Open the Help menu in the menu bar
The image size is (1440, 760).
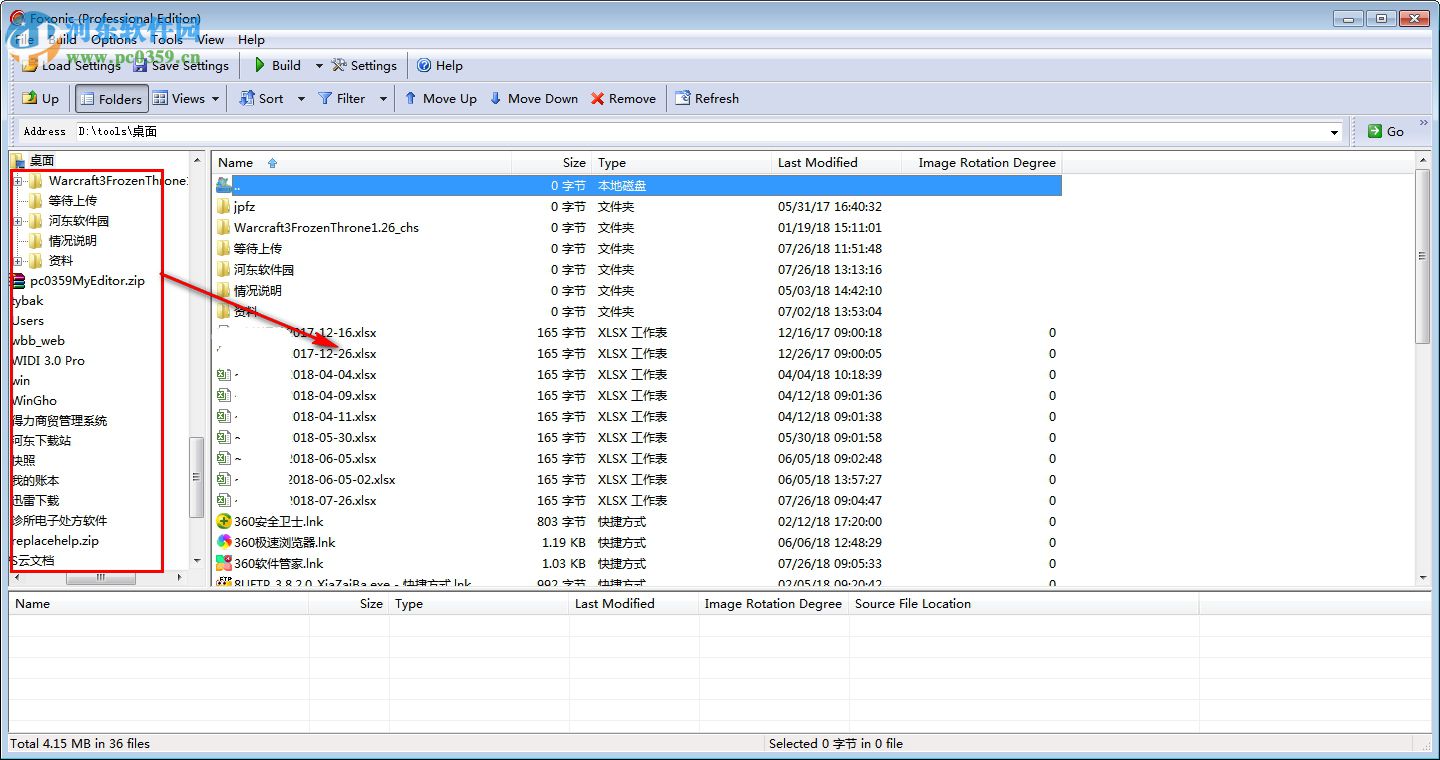[x=251, y=40]
